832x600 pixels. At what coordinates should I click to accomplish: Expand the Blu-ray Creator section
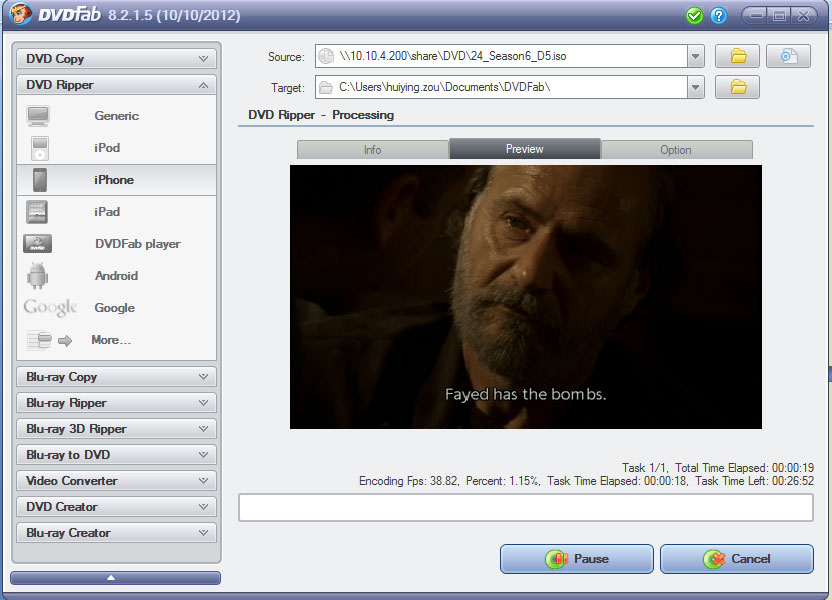point(116,533)
